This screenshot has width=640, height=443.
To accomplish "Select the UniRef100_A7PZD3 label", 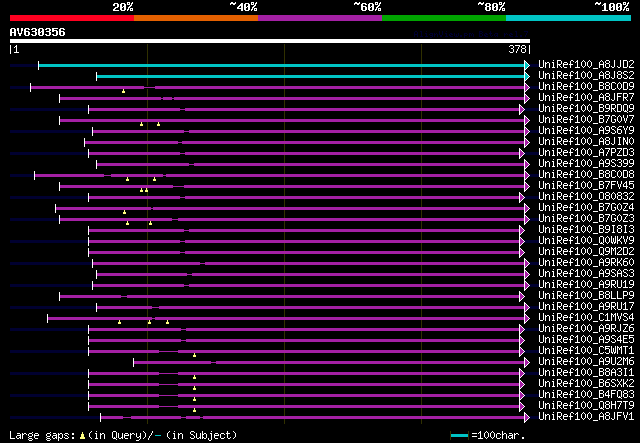I will (x=586, y=153).
